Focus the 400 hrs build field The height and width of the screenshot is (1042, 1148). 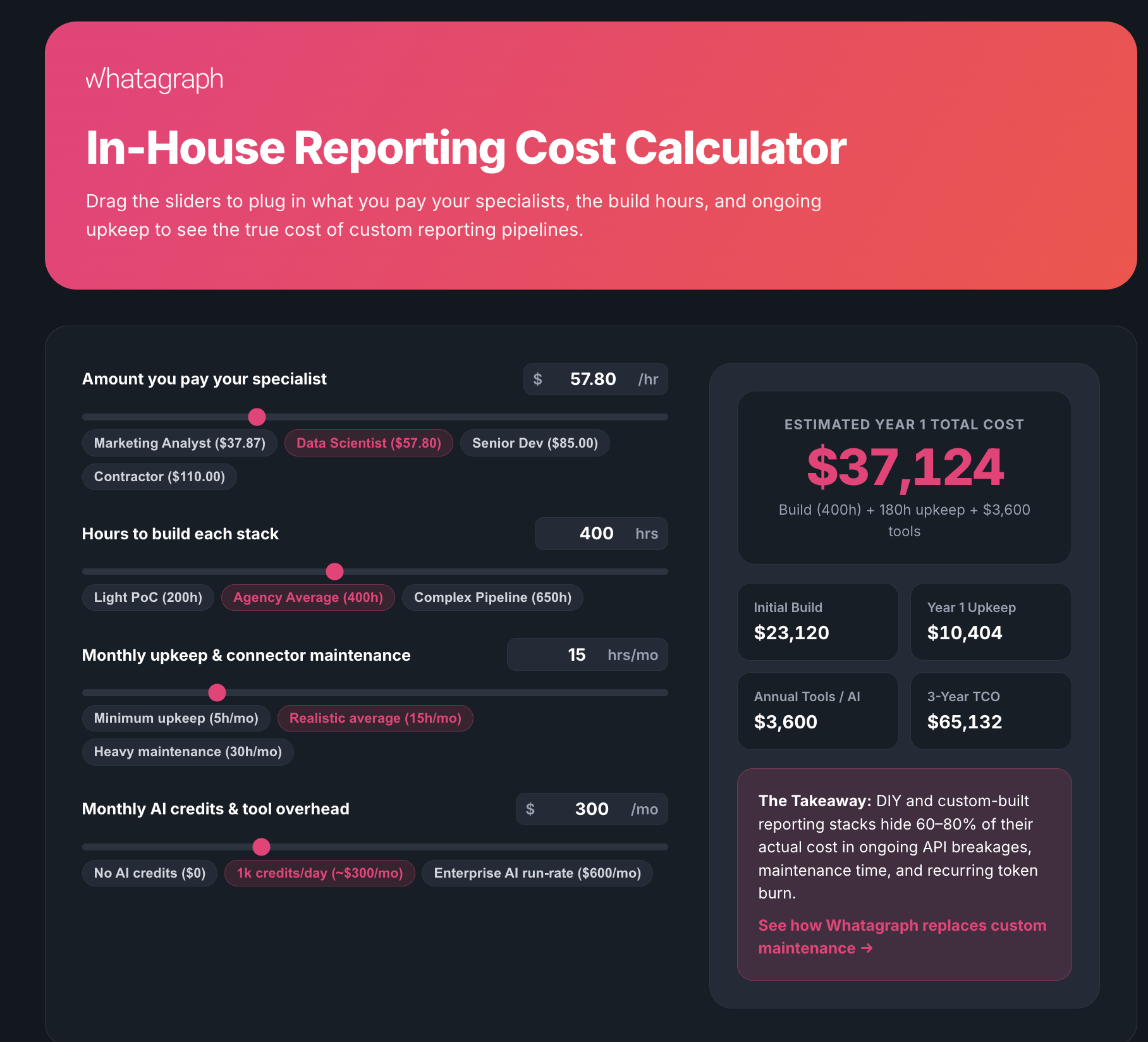tap(601, 534)
